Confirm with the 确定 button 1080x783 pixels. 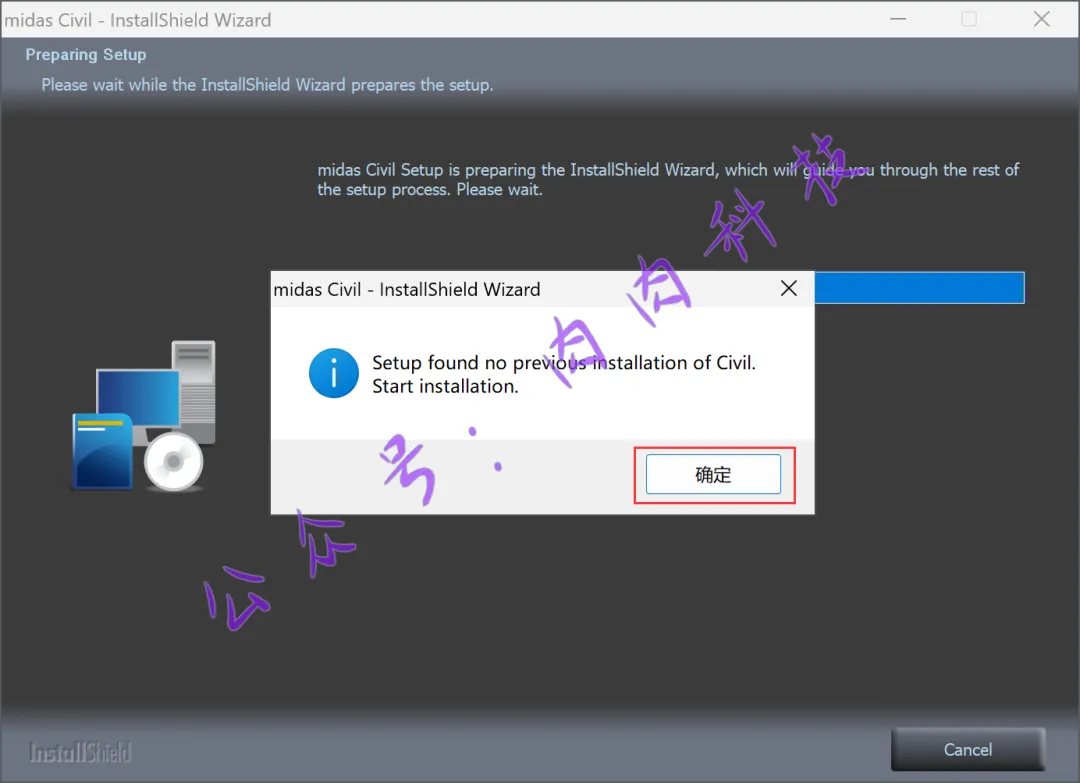point(713,474)
